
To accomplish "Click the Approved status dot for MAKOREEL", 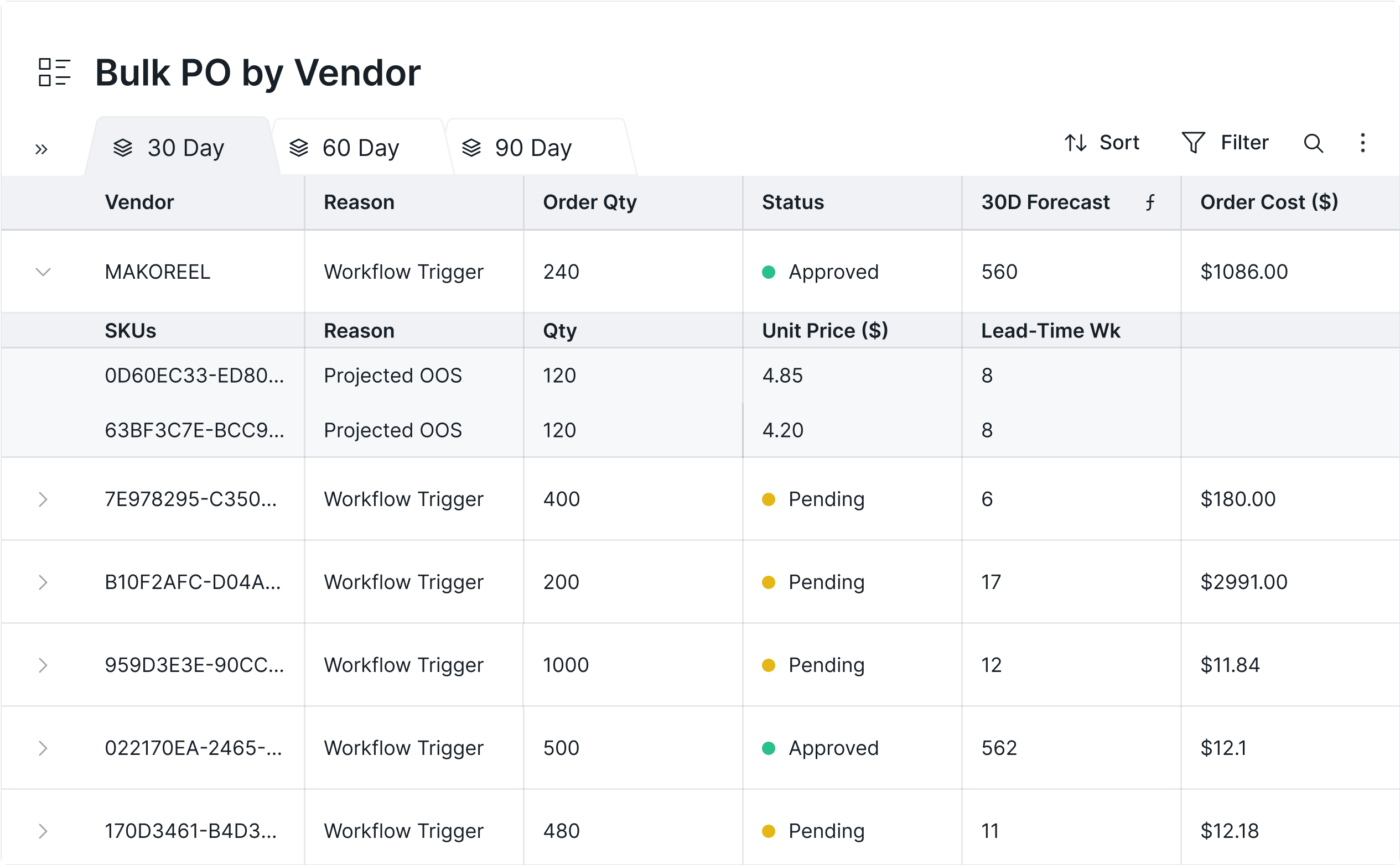I will [x=770, y=272].
